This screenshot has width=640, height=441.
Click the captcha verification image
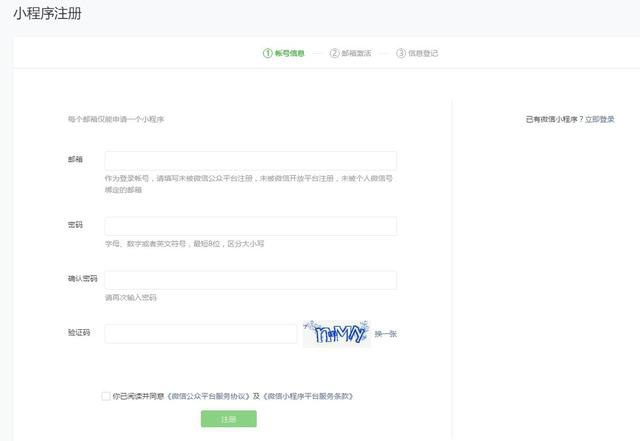(336, 333)
